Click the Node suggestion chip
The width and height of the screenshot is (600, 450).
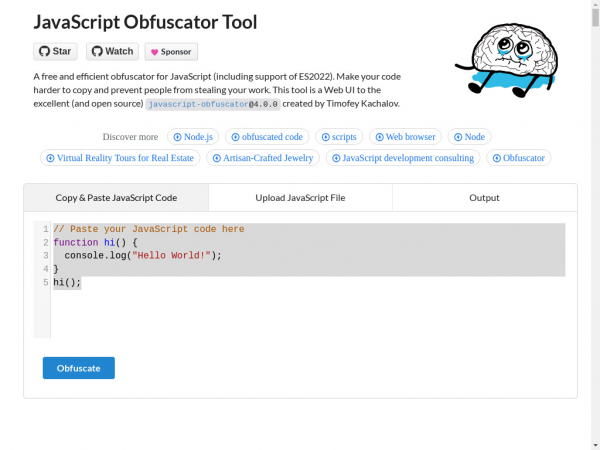pos(470,137)
